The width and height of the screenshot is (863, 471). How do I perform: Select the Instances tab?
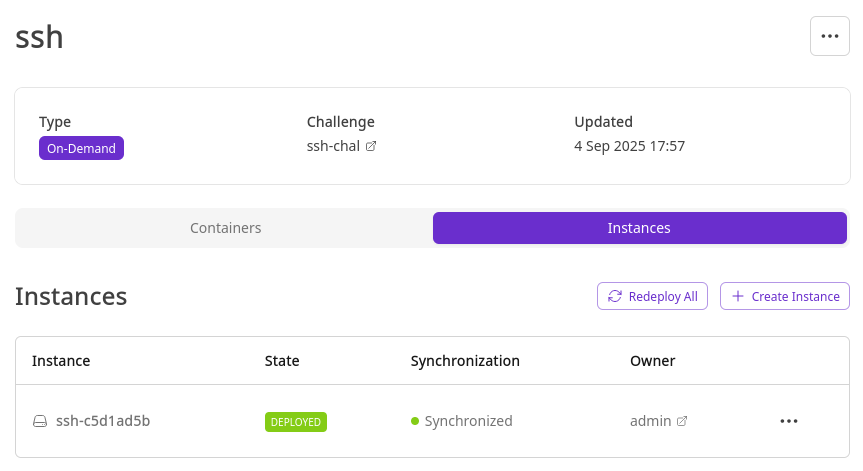639,228
